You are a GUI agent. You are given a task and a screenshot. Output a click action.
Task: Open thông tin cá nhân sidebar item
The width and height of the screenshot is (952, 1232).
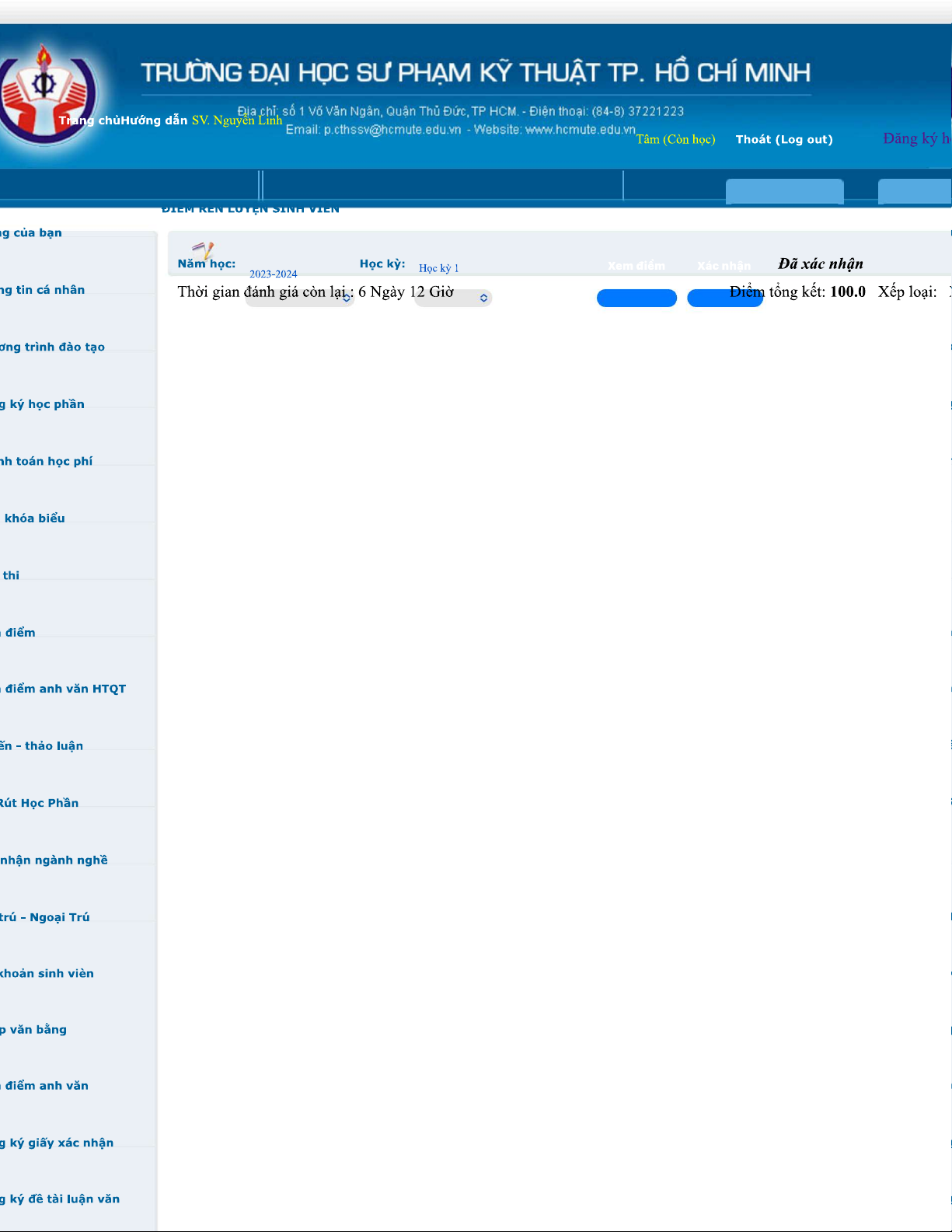click(x=43, y=290)
